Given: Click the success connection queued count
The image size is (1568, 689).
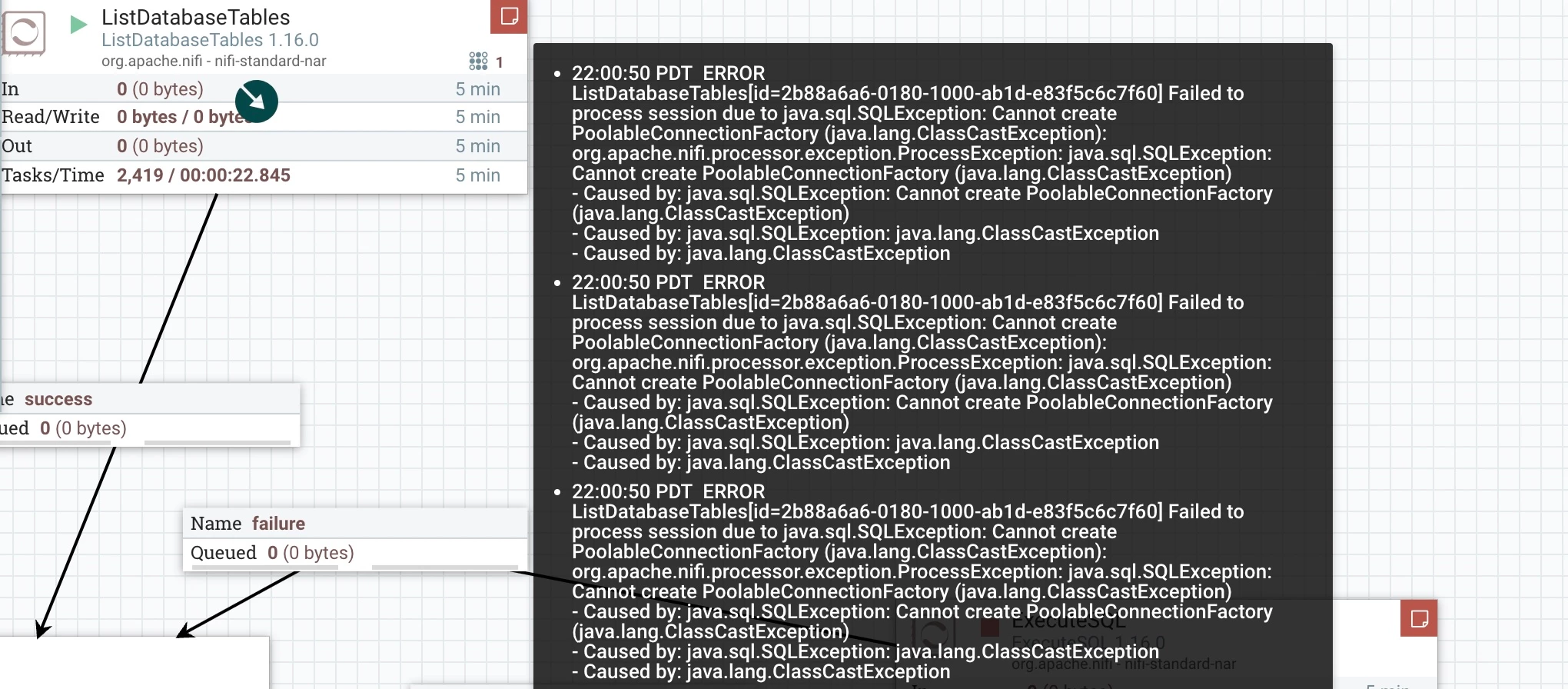Looking at the screenshot, I should [83, 428].
